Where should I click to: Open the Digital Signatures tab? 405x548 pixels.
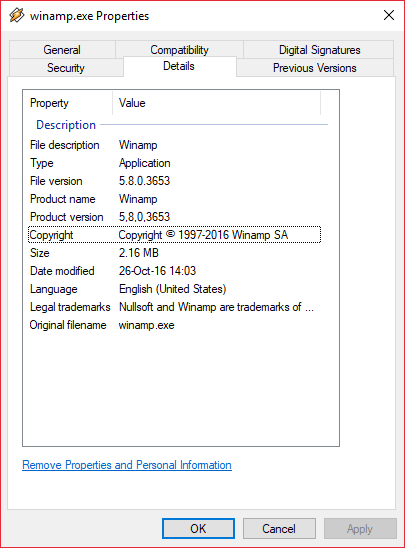[319, 50]
